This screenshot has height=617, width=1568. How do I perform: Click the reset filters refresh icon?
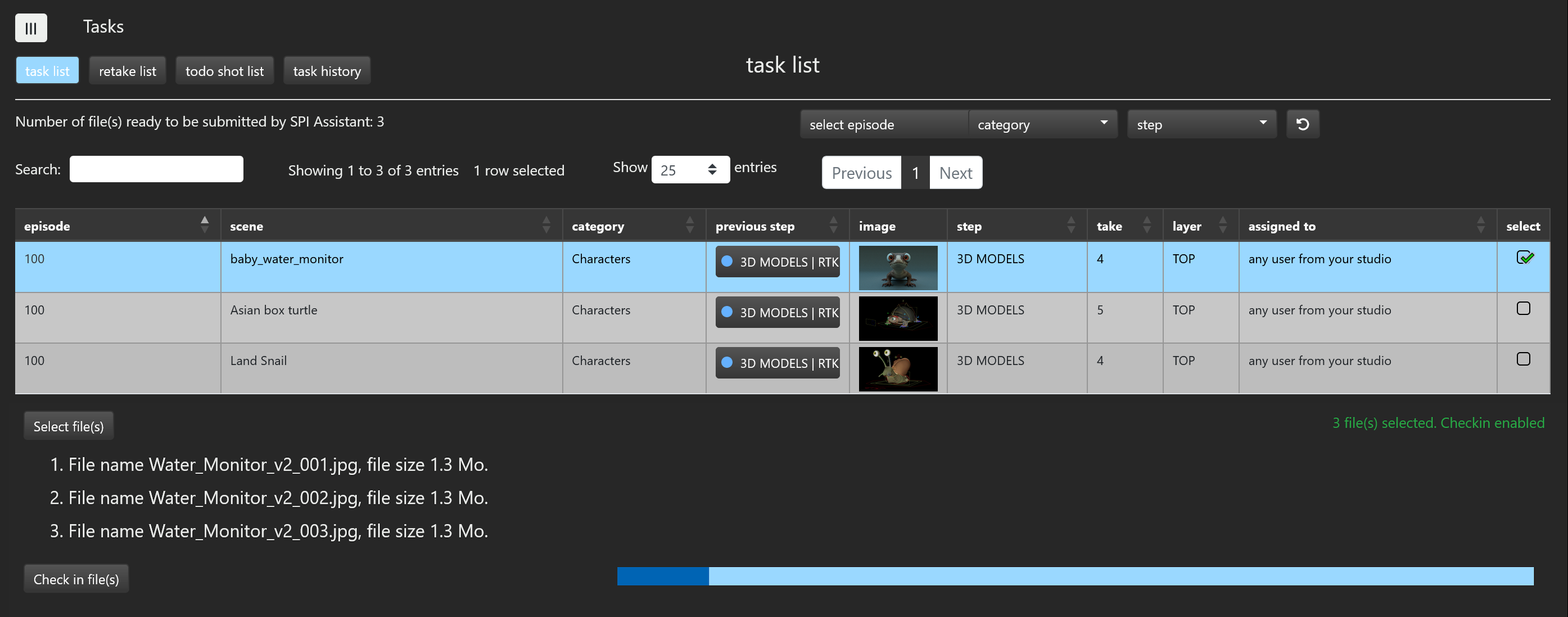[1302, 124]
